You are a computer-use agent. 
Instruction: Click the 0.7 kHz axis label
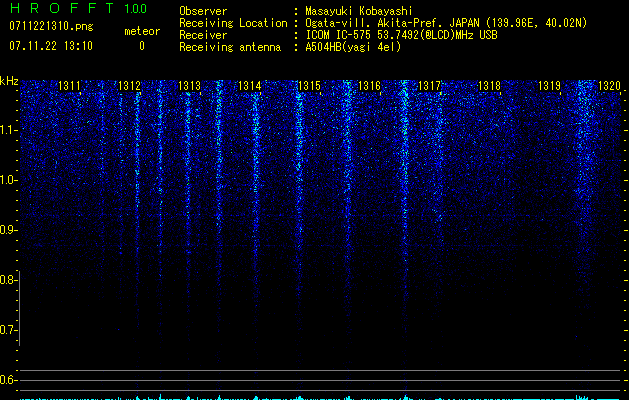(8, 330)
